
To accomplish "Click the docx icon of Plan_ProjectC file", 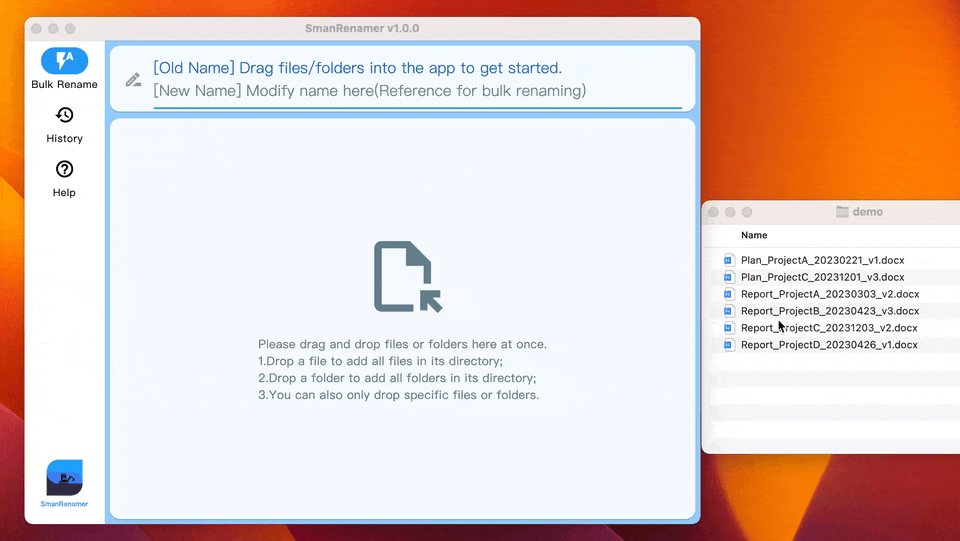I will [728, 277].
